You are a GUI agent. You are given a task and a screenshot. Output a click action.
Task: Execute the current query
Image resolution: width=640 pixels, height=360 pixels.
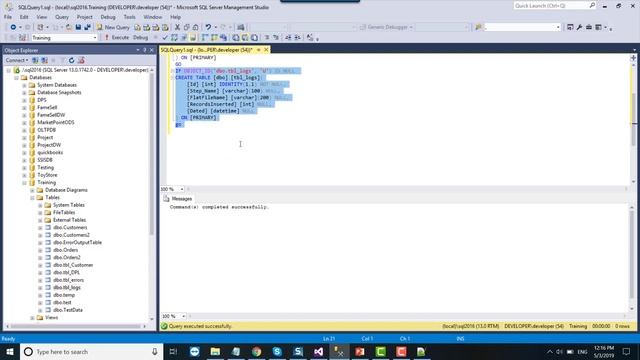pyautogui.click(x=116, y=38)
